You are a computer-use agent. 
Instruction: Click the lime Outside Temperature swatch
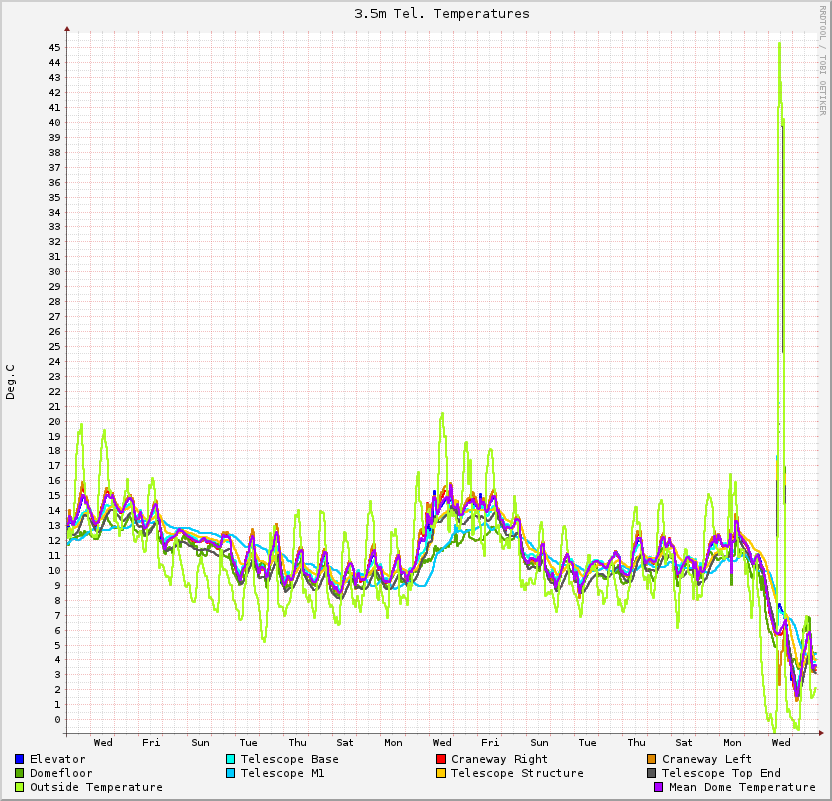click(x=20, y=787)
